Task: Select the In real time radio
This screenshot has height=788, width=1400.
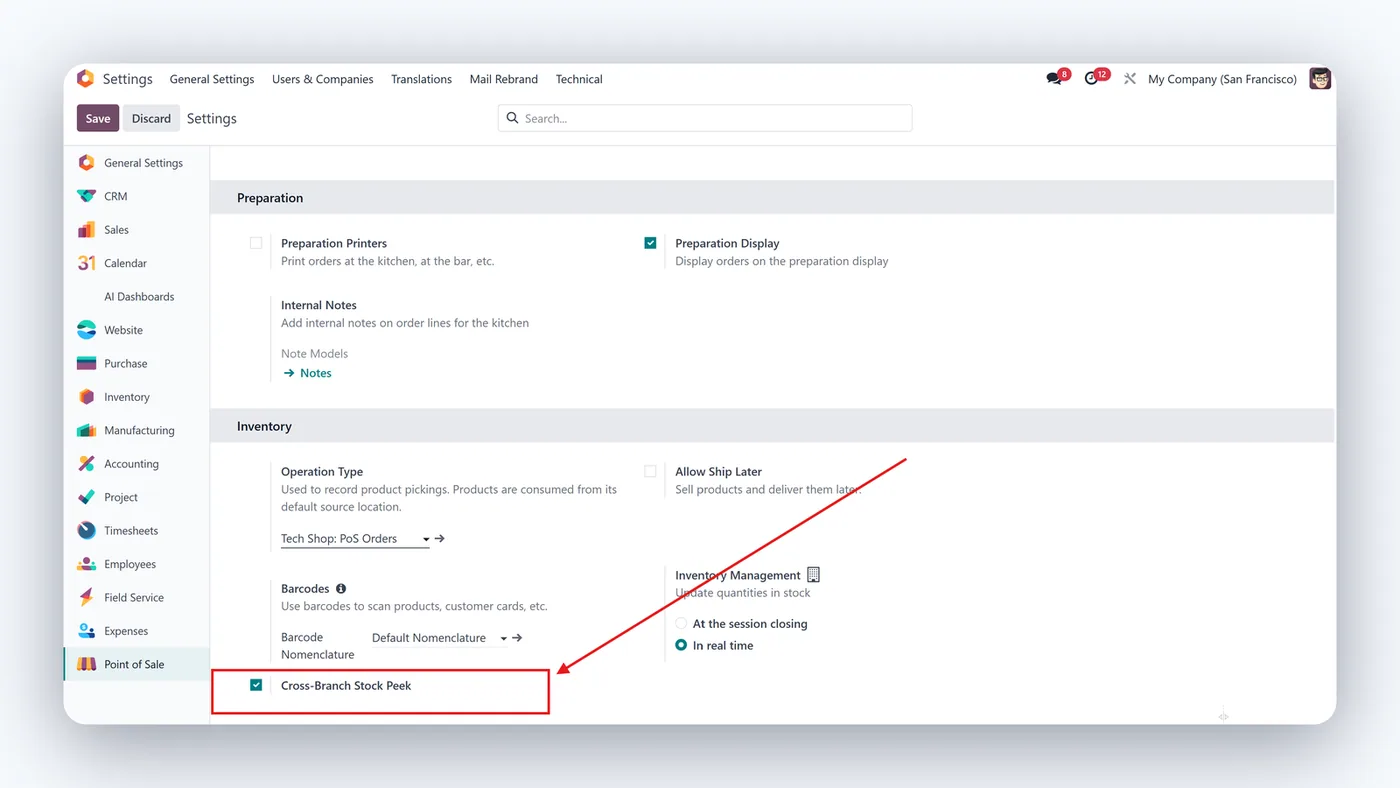Action: point(681,646)
